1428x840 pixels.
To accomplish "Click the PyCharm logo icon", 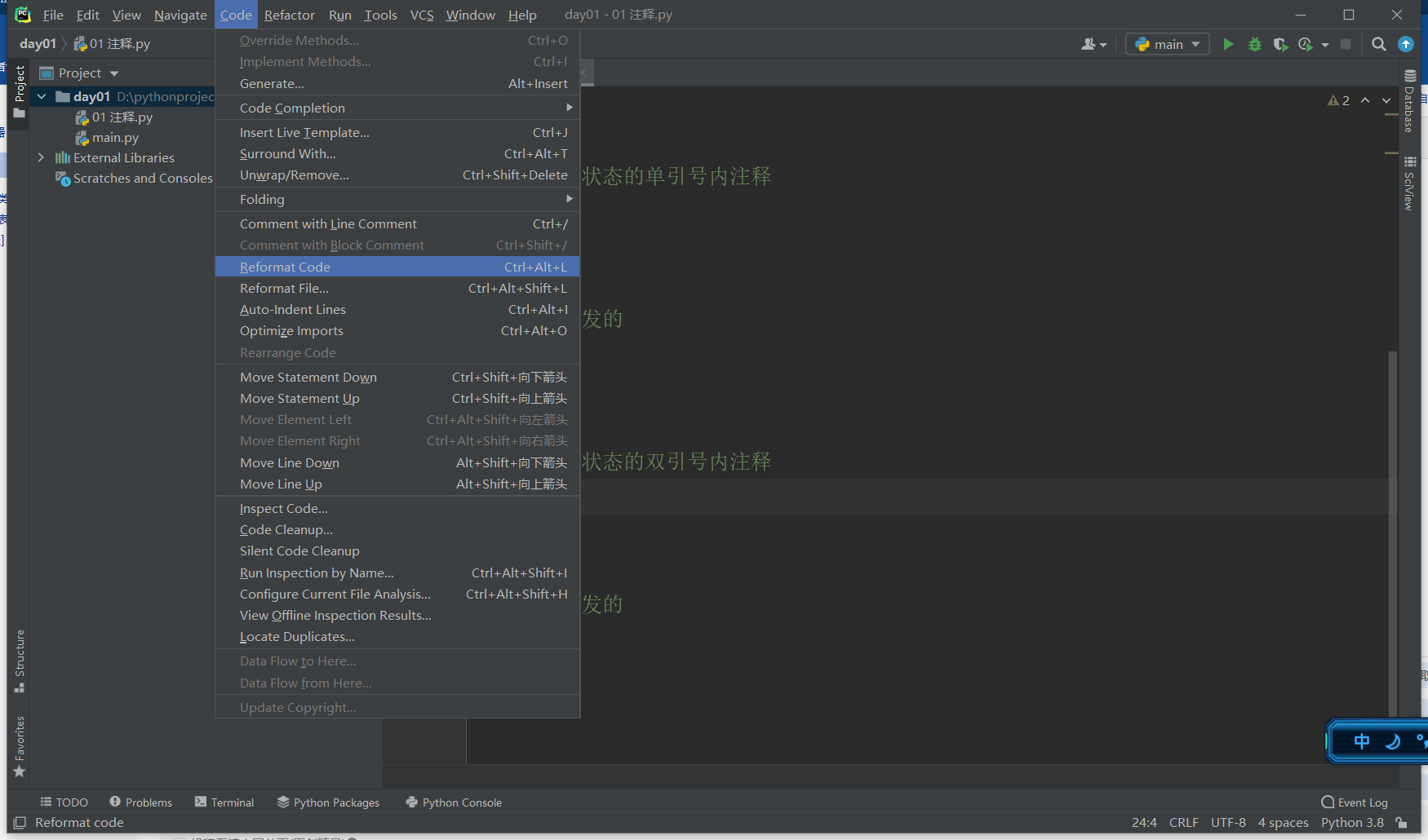I will point(23,14).
